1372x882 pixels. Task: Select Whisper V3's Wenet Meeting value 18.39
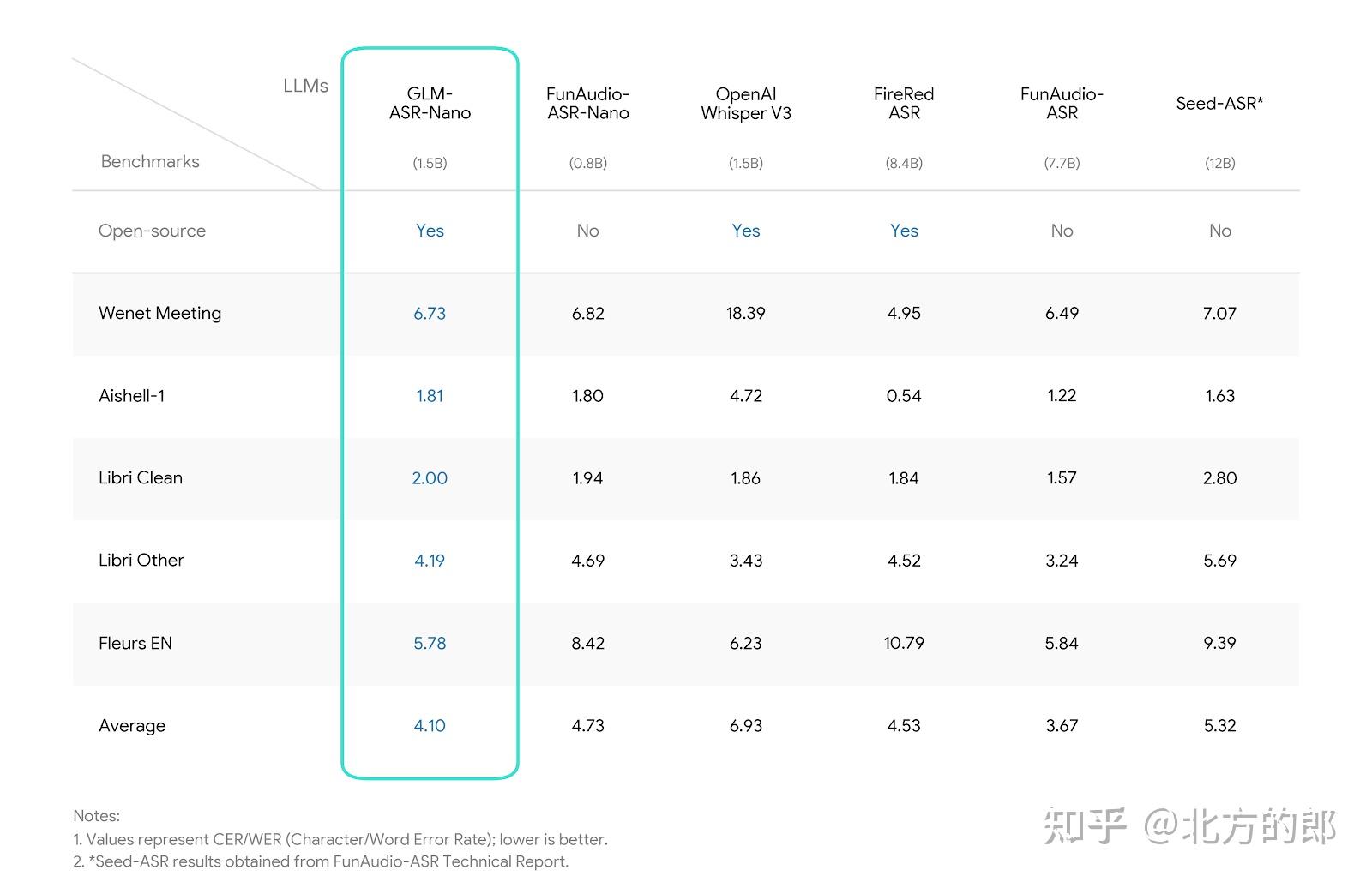pos(745,313)
